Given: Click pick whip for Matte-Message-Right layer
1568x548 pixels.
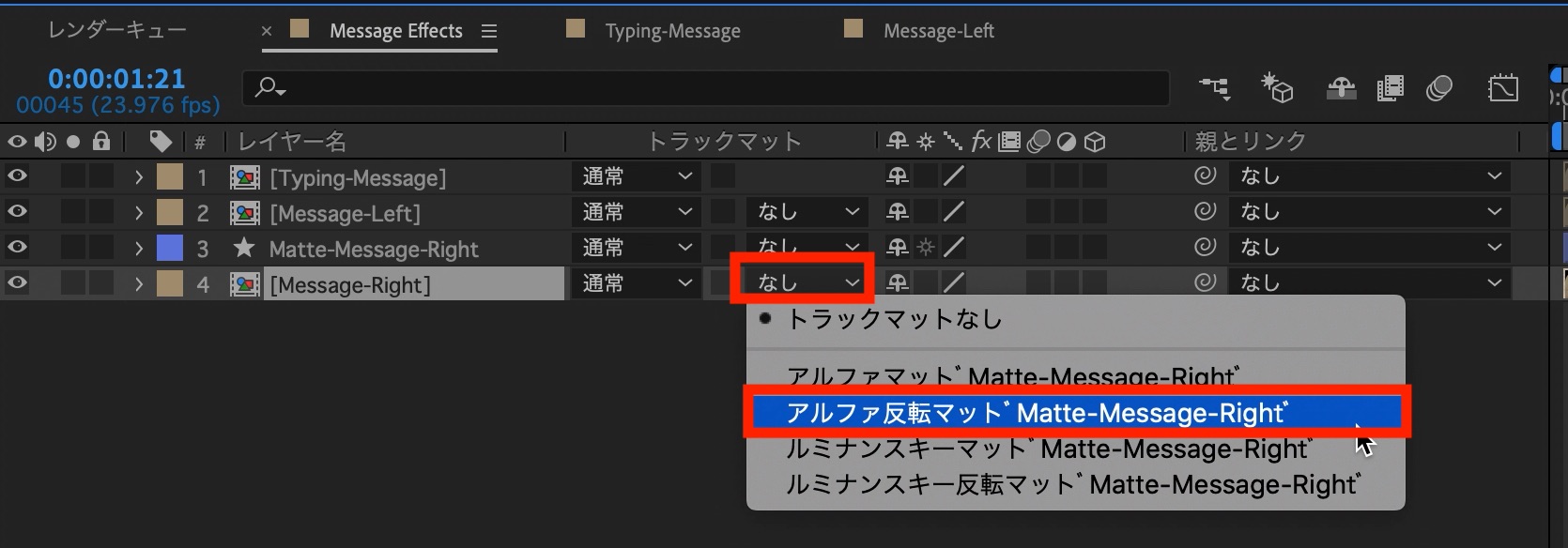Looking at the screenshot, I should (1205, 247).
